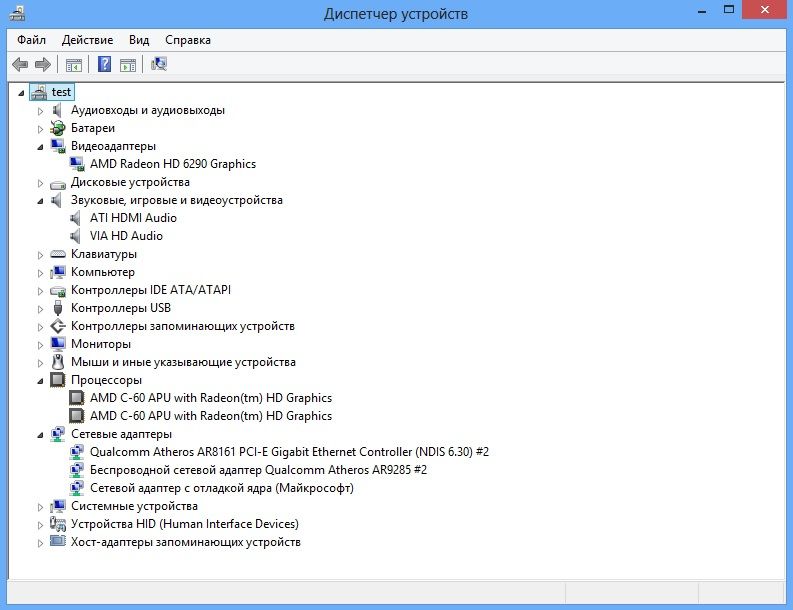Select Контроллеры USB category label

click(x=121, y=308)
